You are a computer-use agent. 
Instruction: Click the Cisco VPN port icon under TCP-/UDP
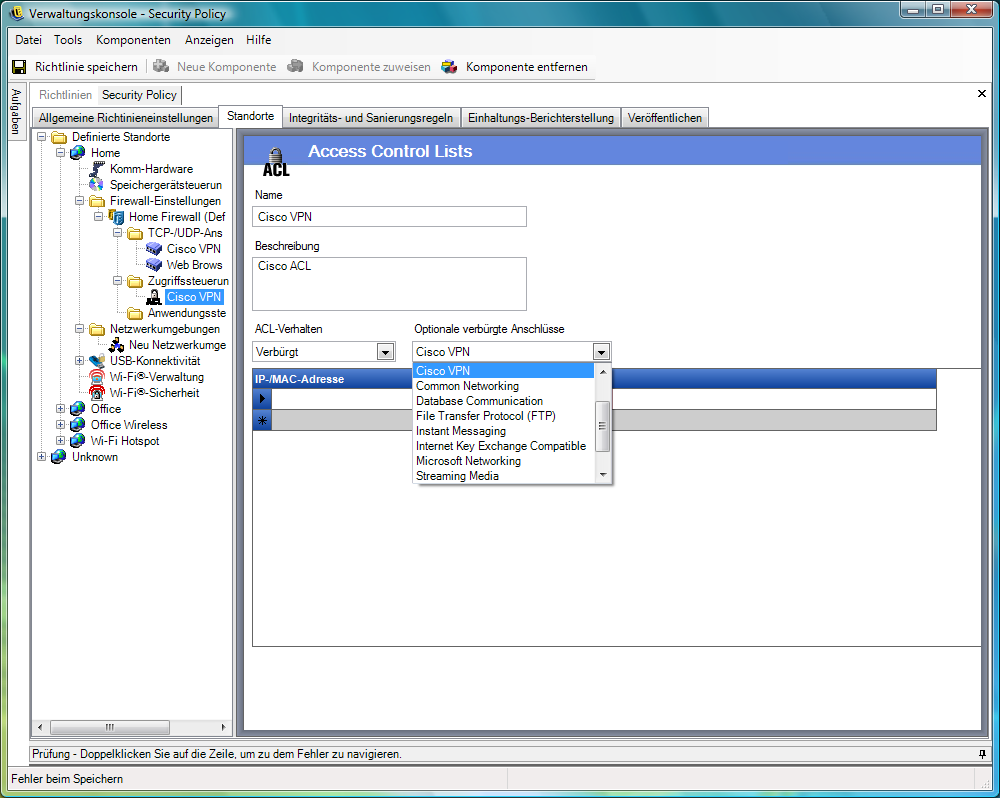(154, 249)
